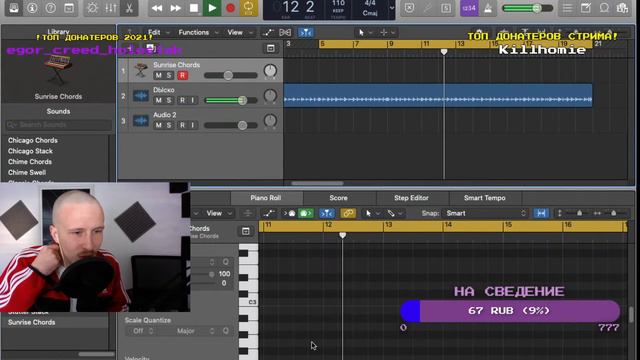Mute the Sunrise Chords track

pyautogui.click(x=159, y=76)
